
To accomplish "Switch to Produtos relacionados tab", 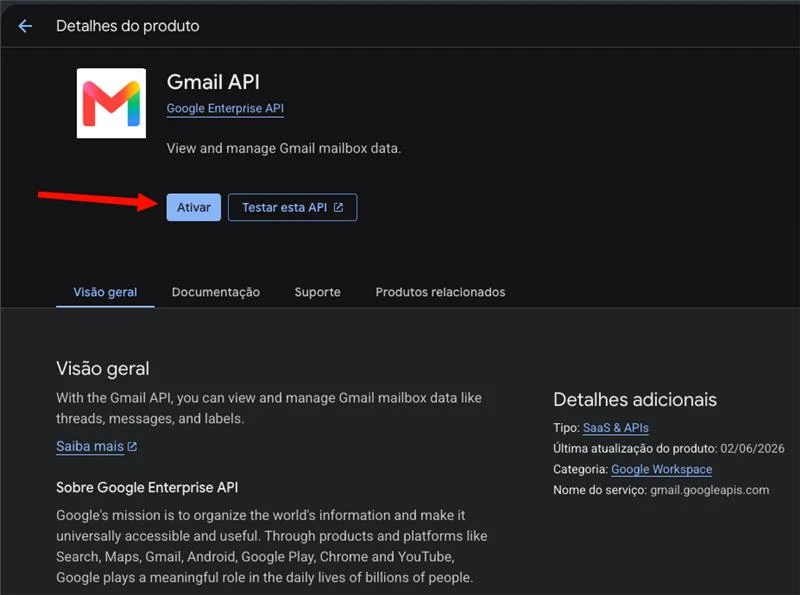I will coord(440,292).
